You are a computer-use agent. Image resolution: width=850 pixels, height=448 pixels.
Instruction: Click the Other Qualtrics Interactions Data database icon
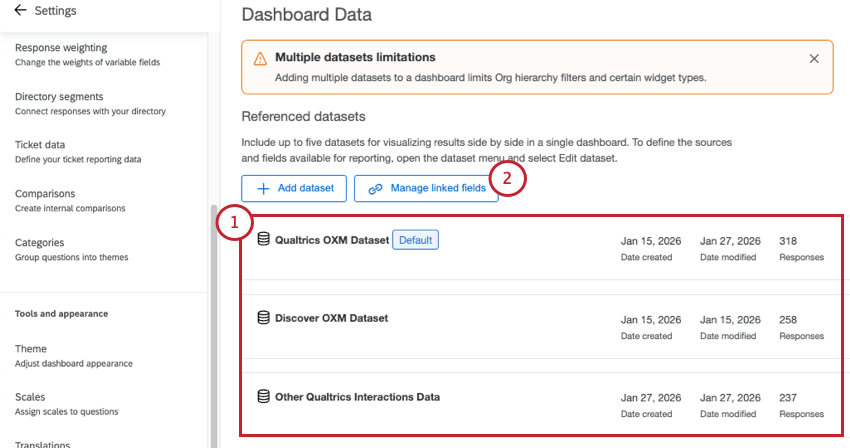coord(264,397)
